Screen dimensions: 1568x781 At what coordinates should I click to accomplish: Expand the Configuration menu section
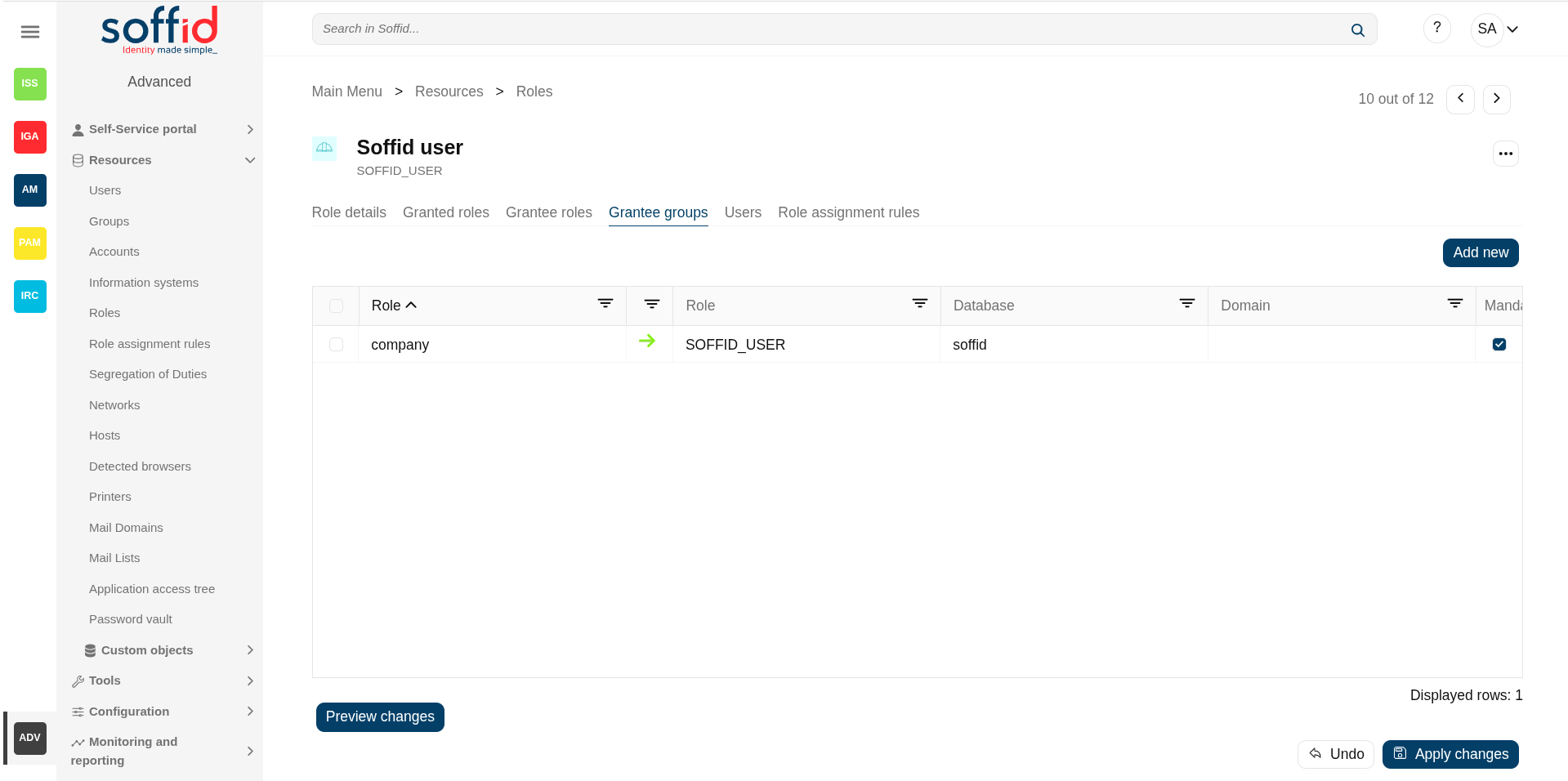[x=163, y=712]
